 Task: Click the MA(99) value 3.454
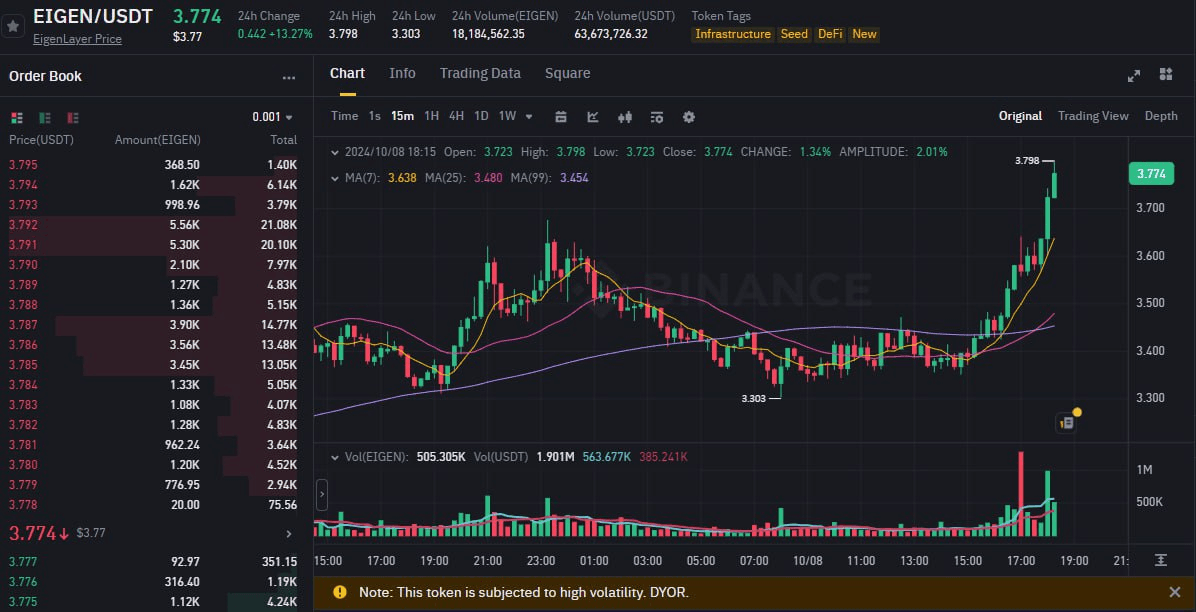click(x=575, y=178)
